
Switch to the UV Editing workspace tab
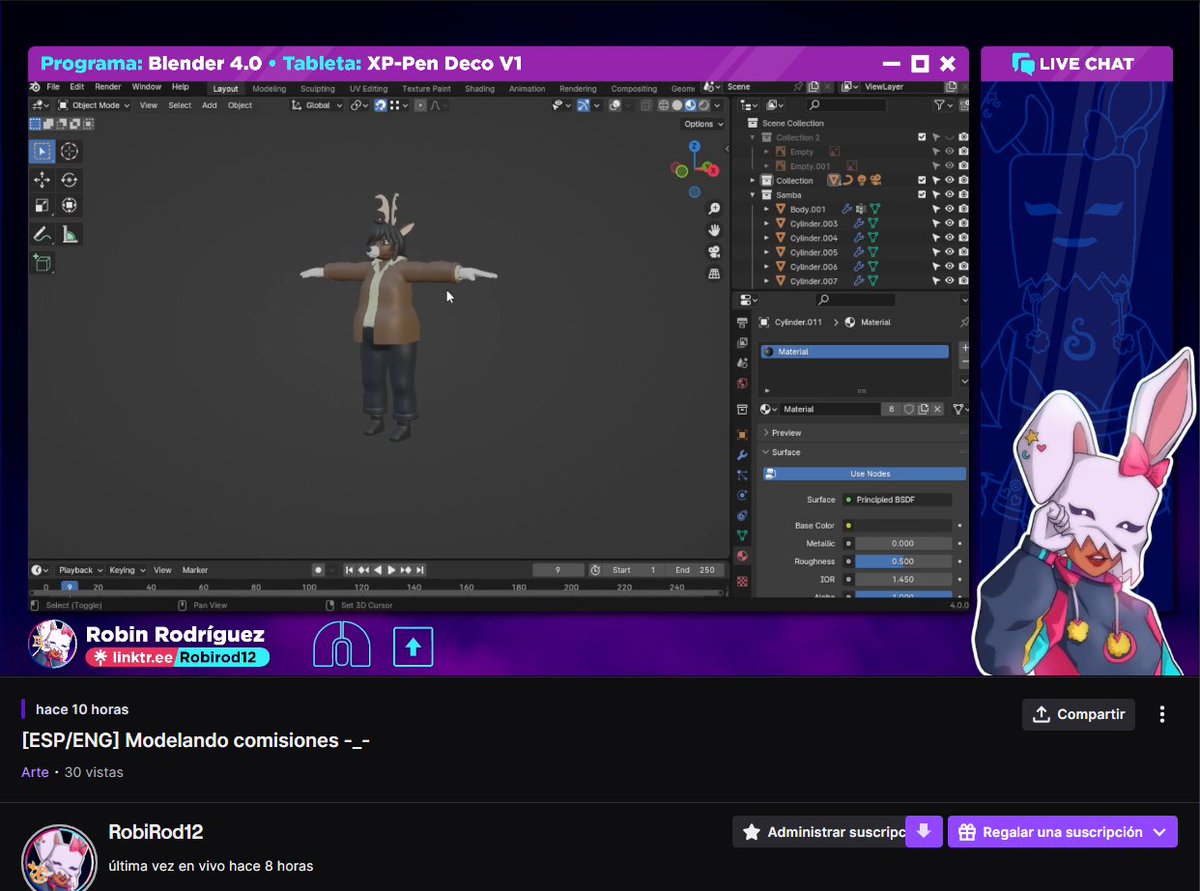(368, 89)
